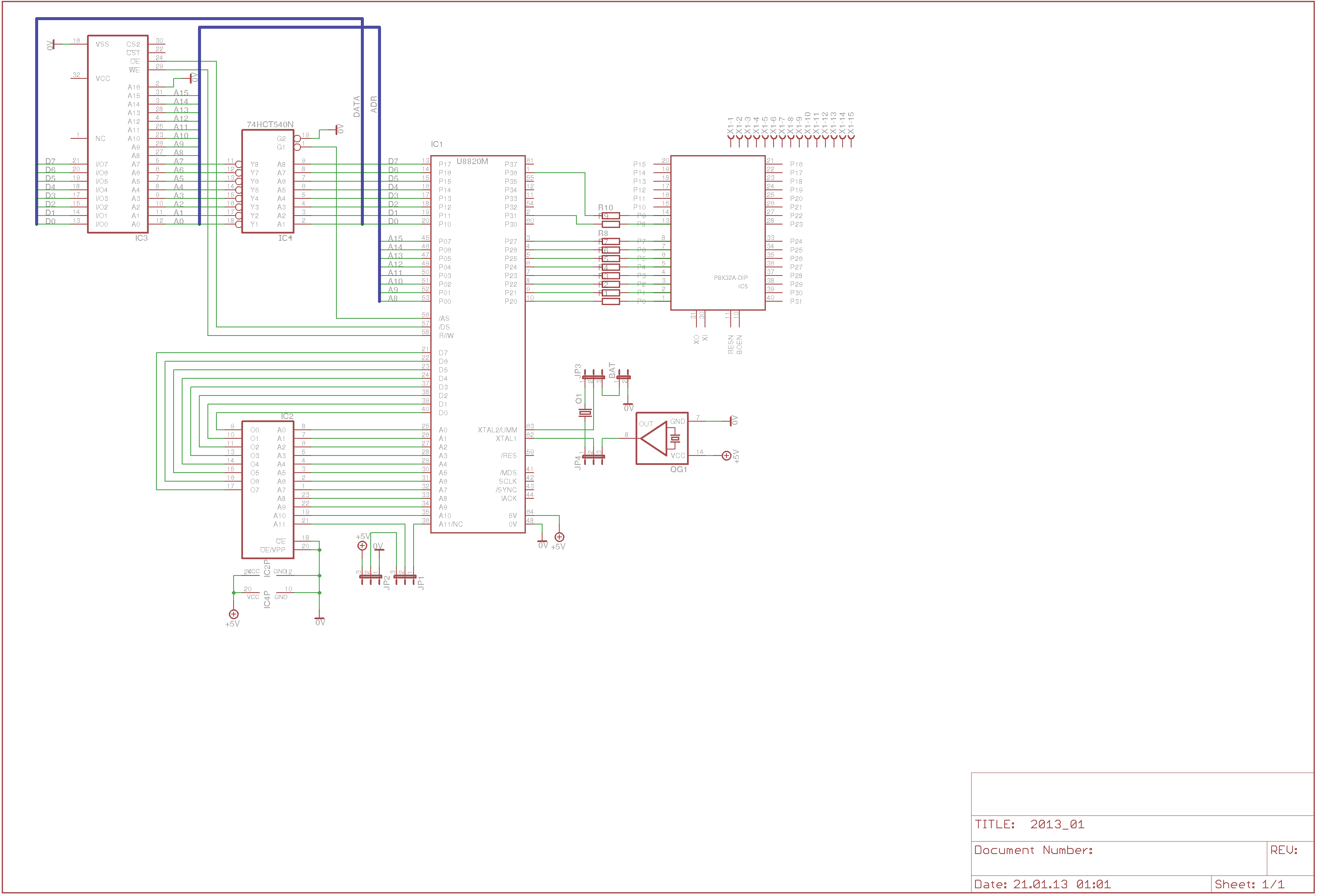Click the blue ADR bus label

pos(373,104)
